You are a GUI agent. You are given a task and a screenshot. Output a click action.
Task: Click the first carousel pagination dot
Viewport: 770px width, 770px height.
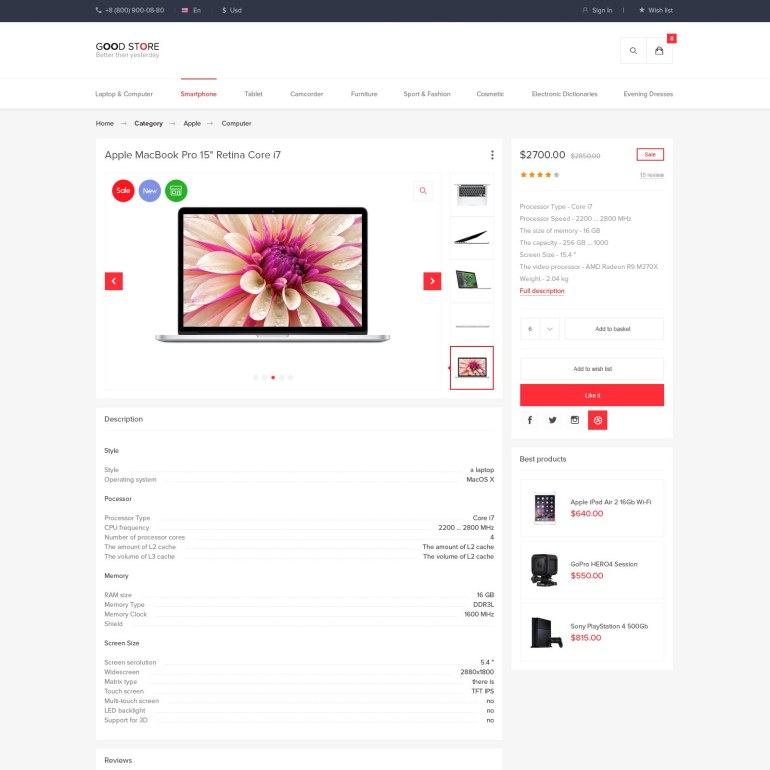pos(255,378)
